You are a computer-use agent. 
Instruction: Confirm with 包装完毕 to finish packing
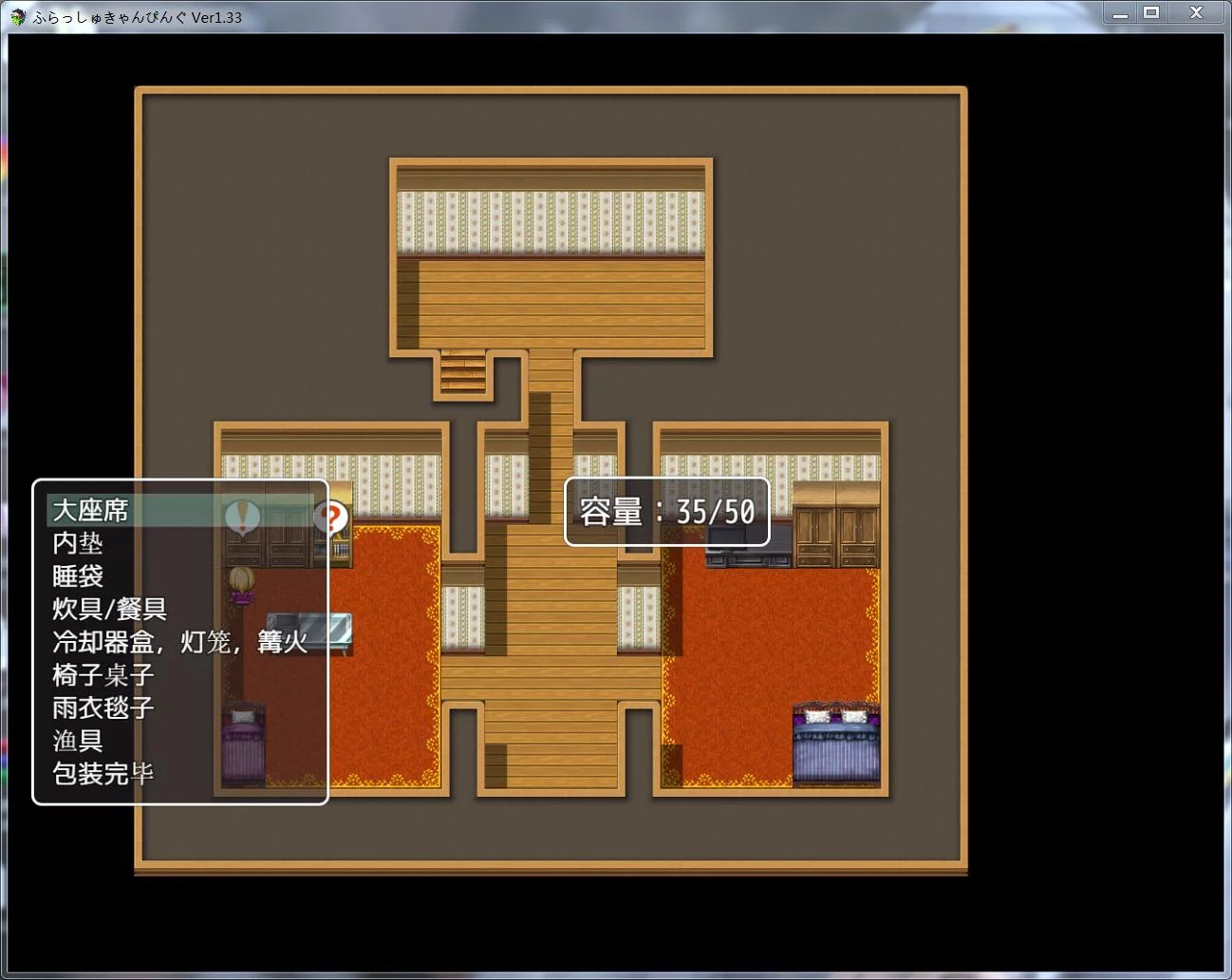coord(103,774)
